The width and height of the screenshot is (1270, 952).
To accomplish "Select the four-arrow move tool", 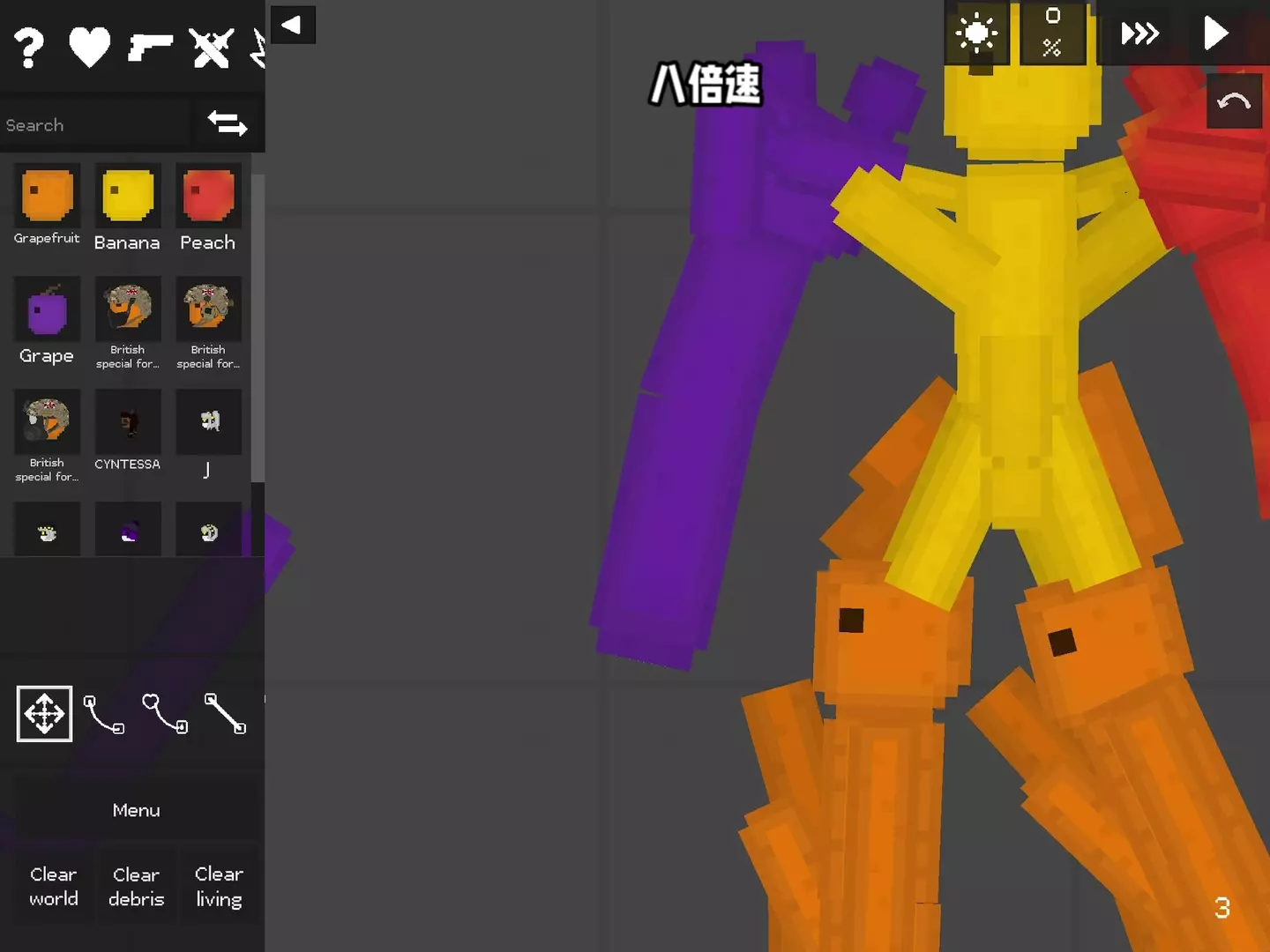I will pos(44,713).
